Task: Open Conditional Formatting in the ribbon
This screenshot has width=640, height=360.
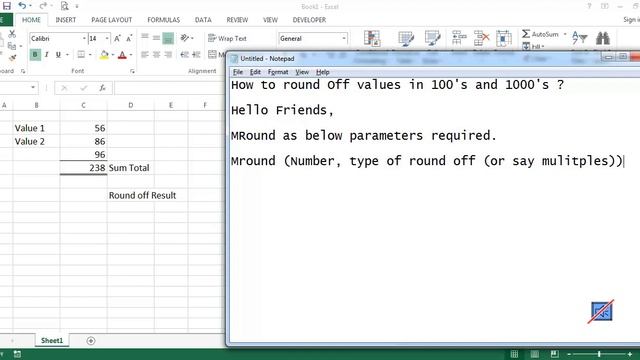Action: (372, 38)
